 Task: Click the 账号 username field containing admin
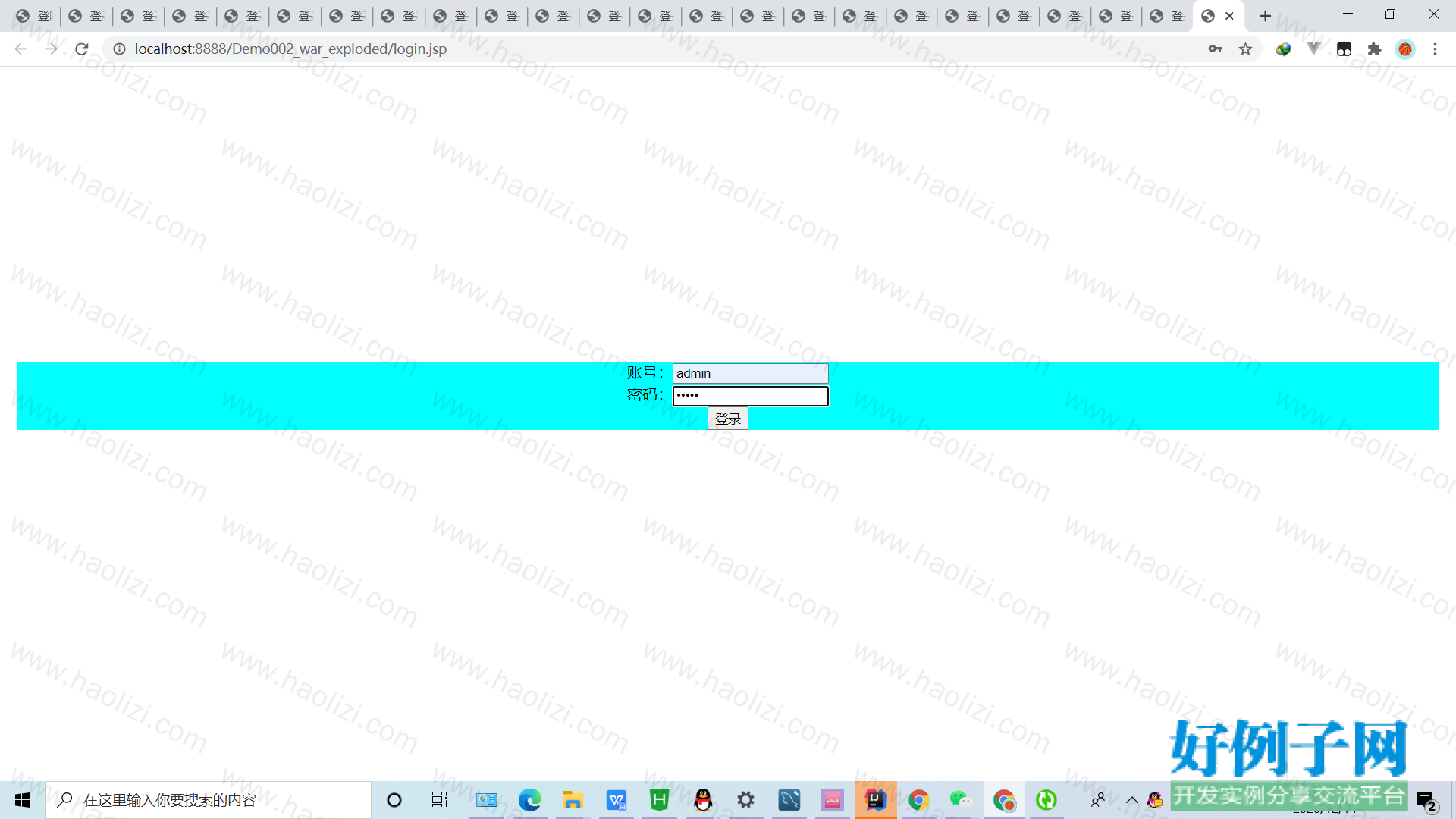click(x=750, y=373)
